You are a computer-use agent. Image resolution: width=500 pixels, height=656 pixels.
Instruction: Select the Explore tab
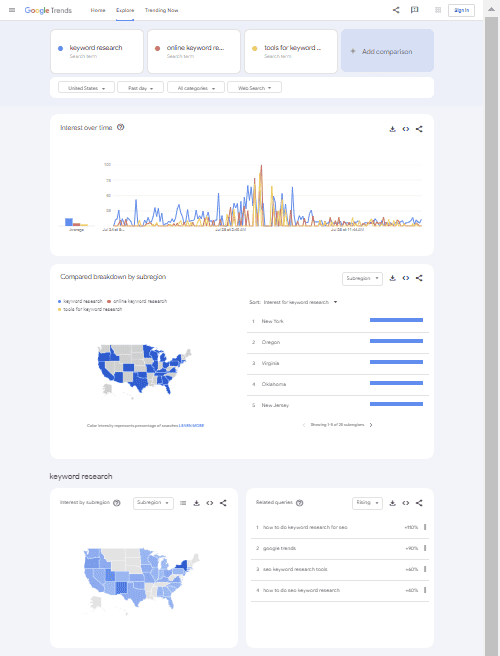click(x=125, y=10)
